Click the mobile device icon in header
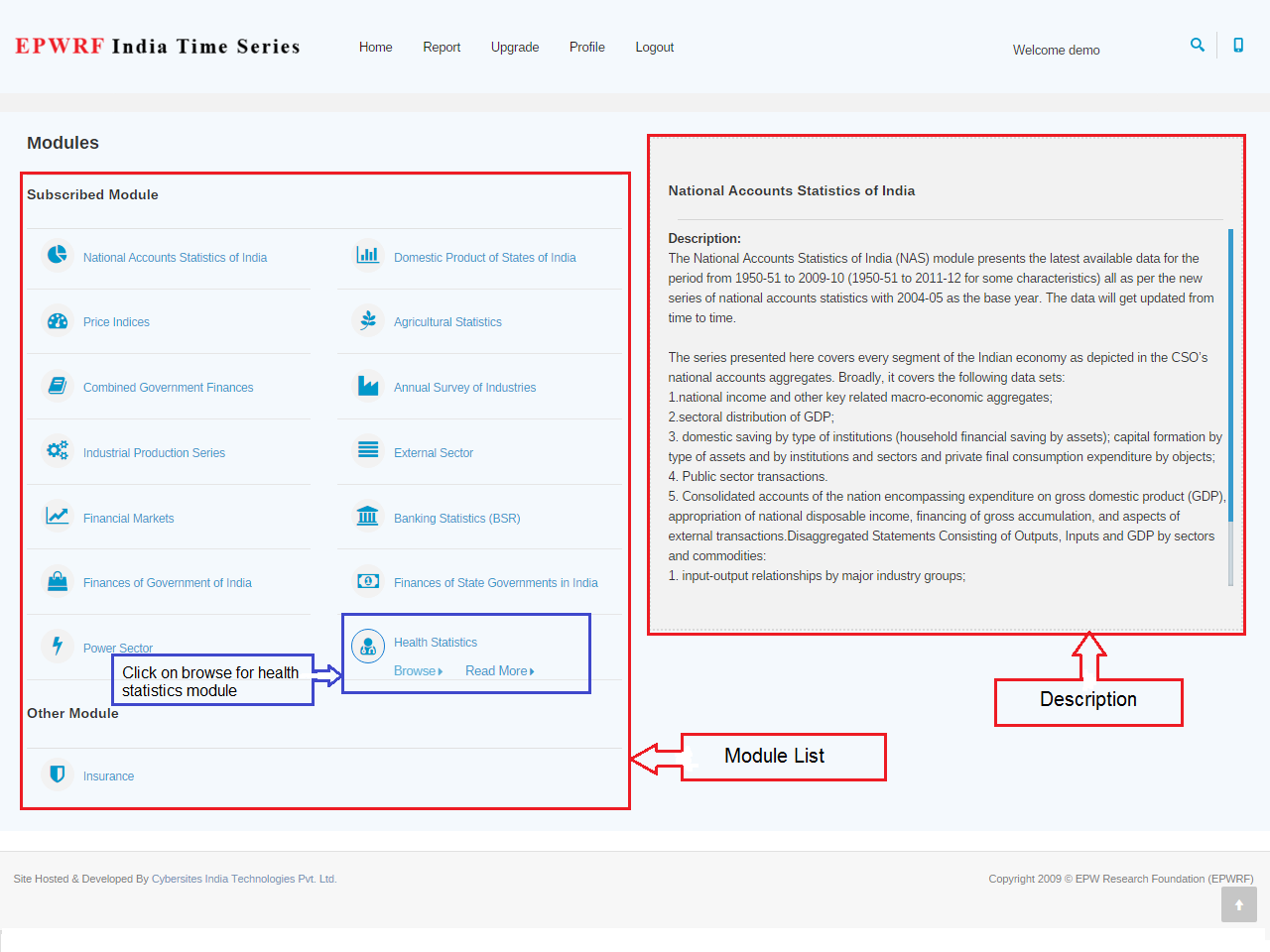Image resolution: width=1270 pixels, height=952 pixels. [1238, 45]
